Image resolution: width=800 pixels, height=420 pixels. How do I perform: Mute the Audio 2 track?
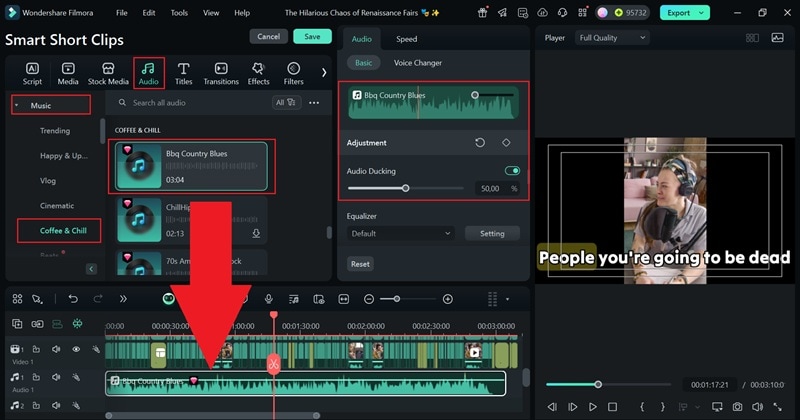tap(56, 405)
